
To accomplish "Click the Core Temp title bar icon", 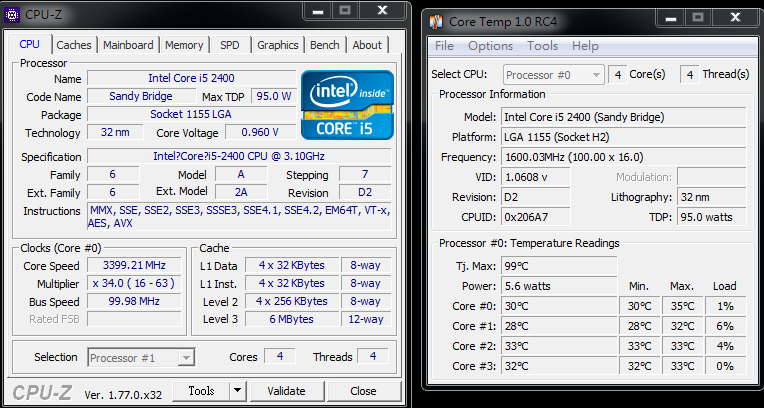I will click(x=436, y=21).
